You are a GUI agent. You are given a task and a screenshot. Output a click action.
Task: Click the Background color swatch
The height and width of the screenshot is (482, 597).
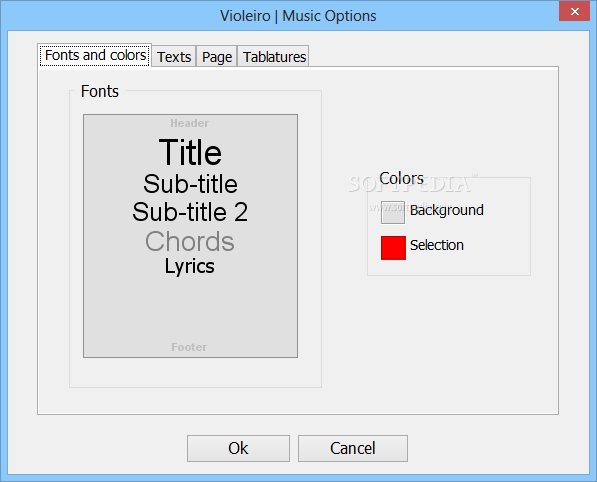pos(393,212)
